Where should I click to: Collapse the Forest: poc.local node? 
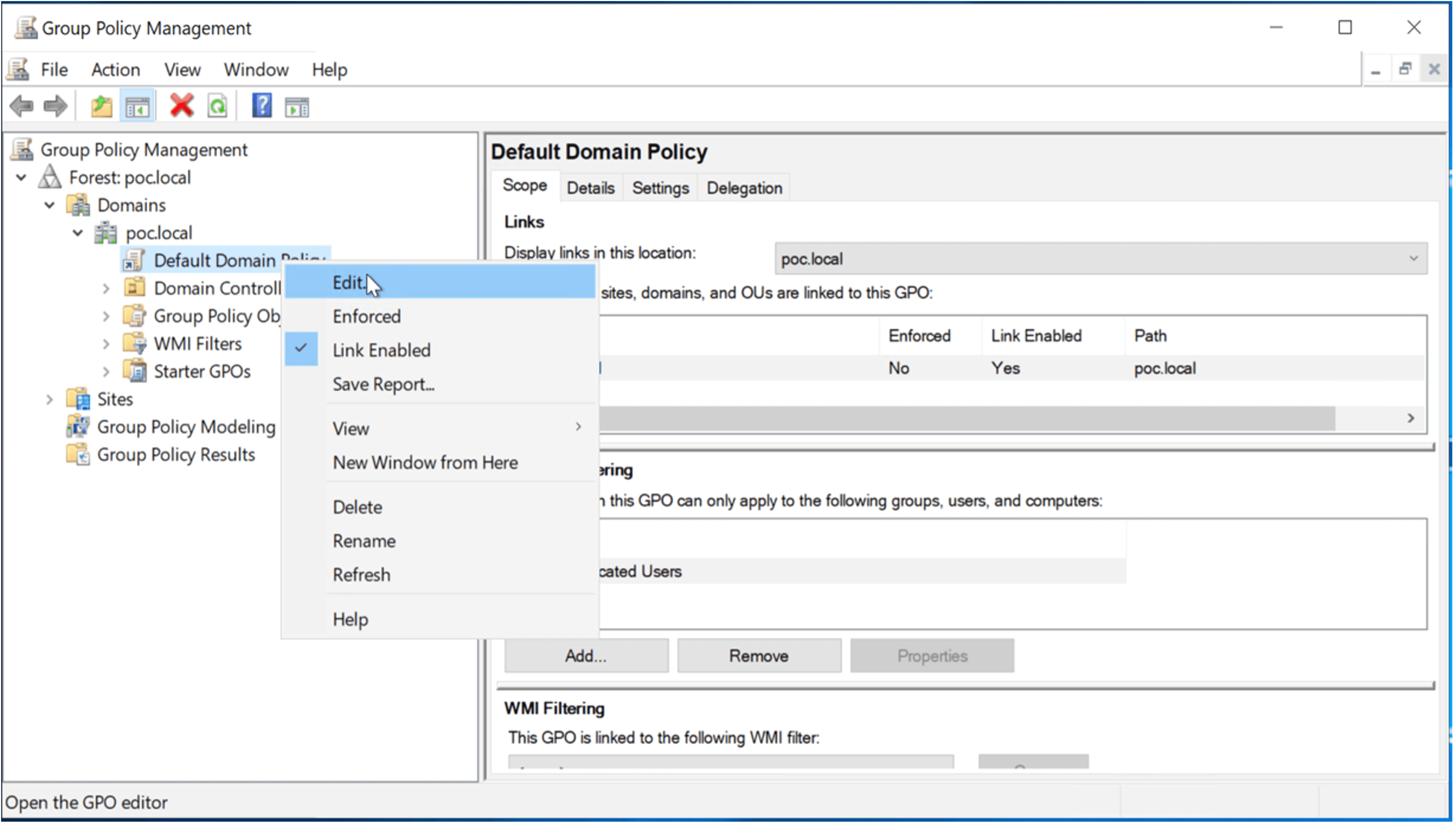22,178
